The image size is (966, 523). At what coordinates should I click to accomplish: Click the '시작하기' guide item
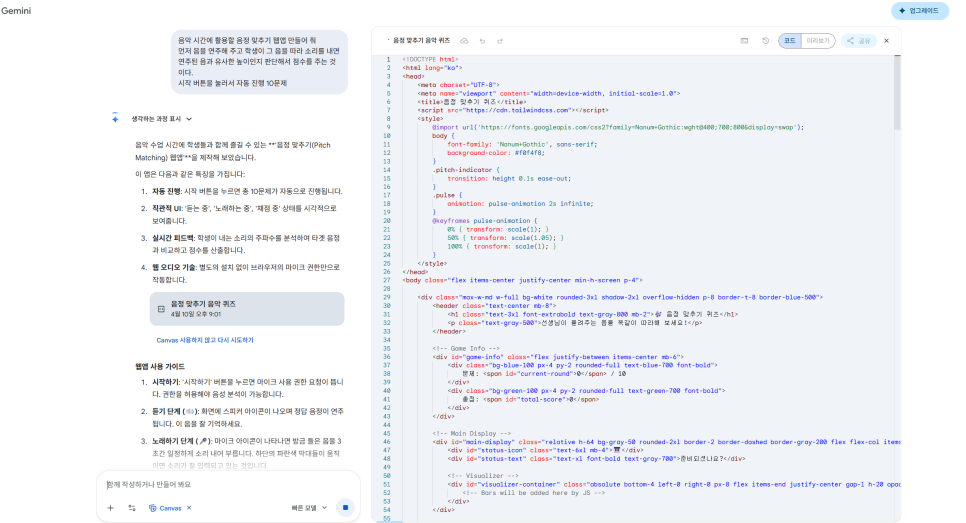pyautogui.click(x=248, y=388)
